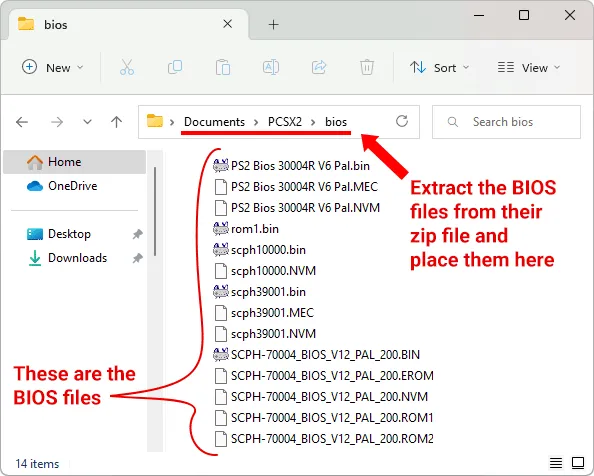Screen dimensions: 594x476
Task: Click the Cut scissors icon
Action: pos(127,67)
